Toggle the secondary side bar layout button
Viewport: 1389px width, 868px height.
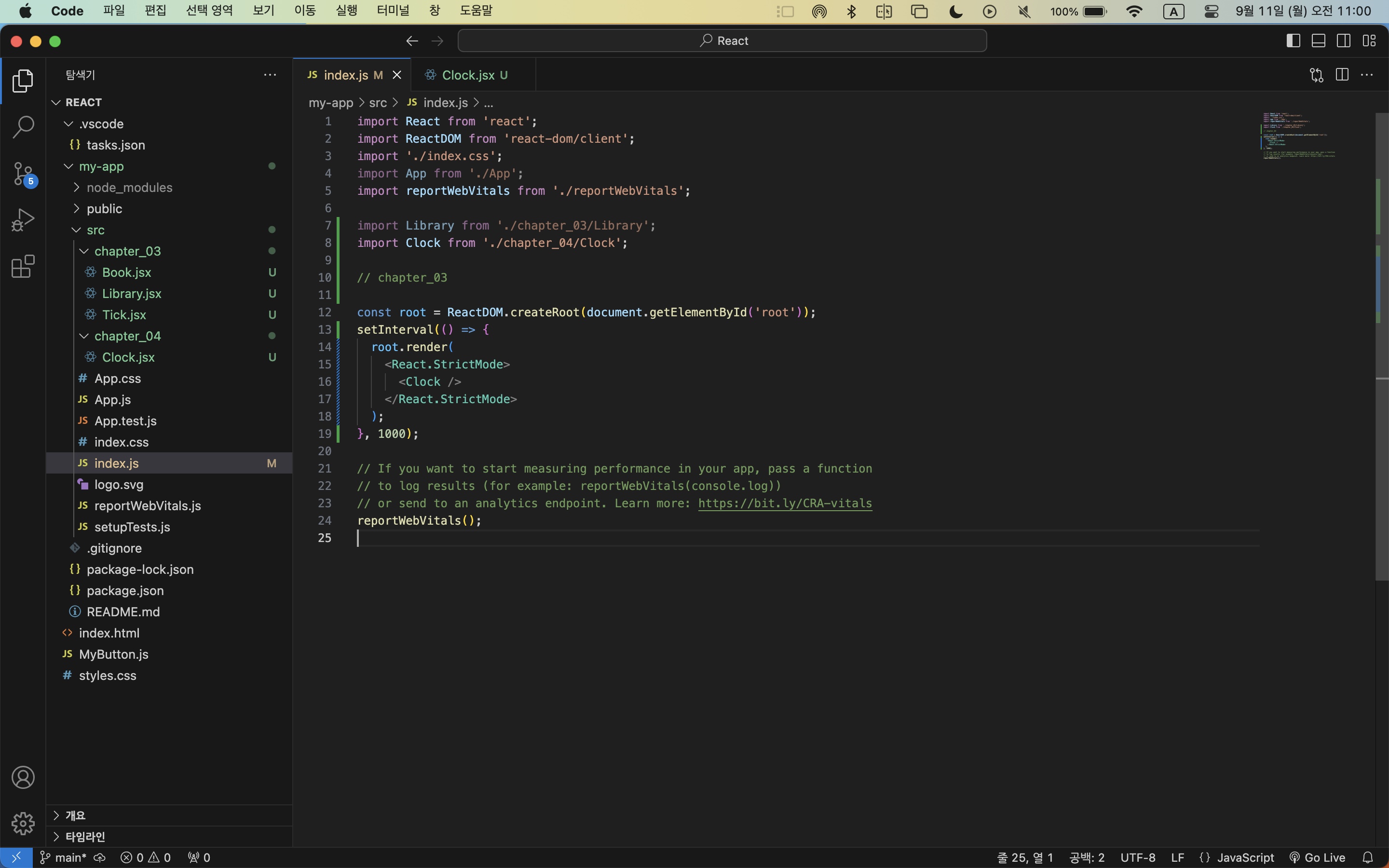click(1344, 41)
